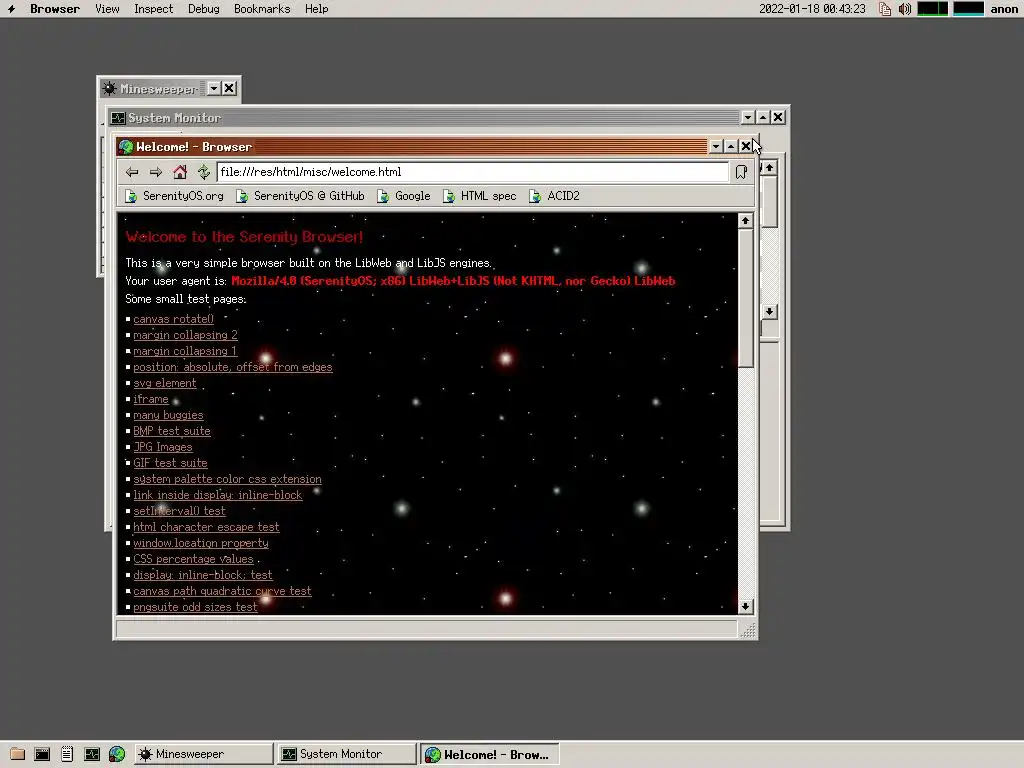
Task: Click the browser window resize grip
Action: [x=748, y=630]
